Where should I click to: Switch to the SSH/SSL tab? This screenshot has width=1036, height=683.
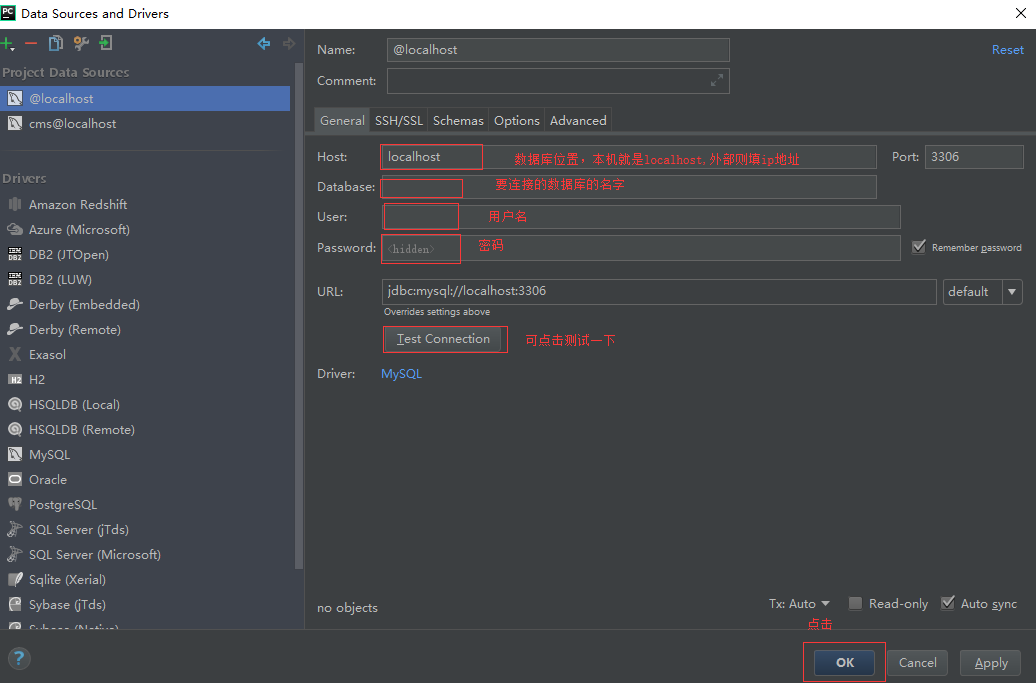(x=398, y=121)
